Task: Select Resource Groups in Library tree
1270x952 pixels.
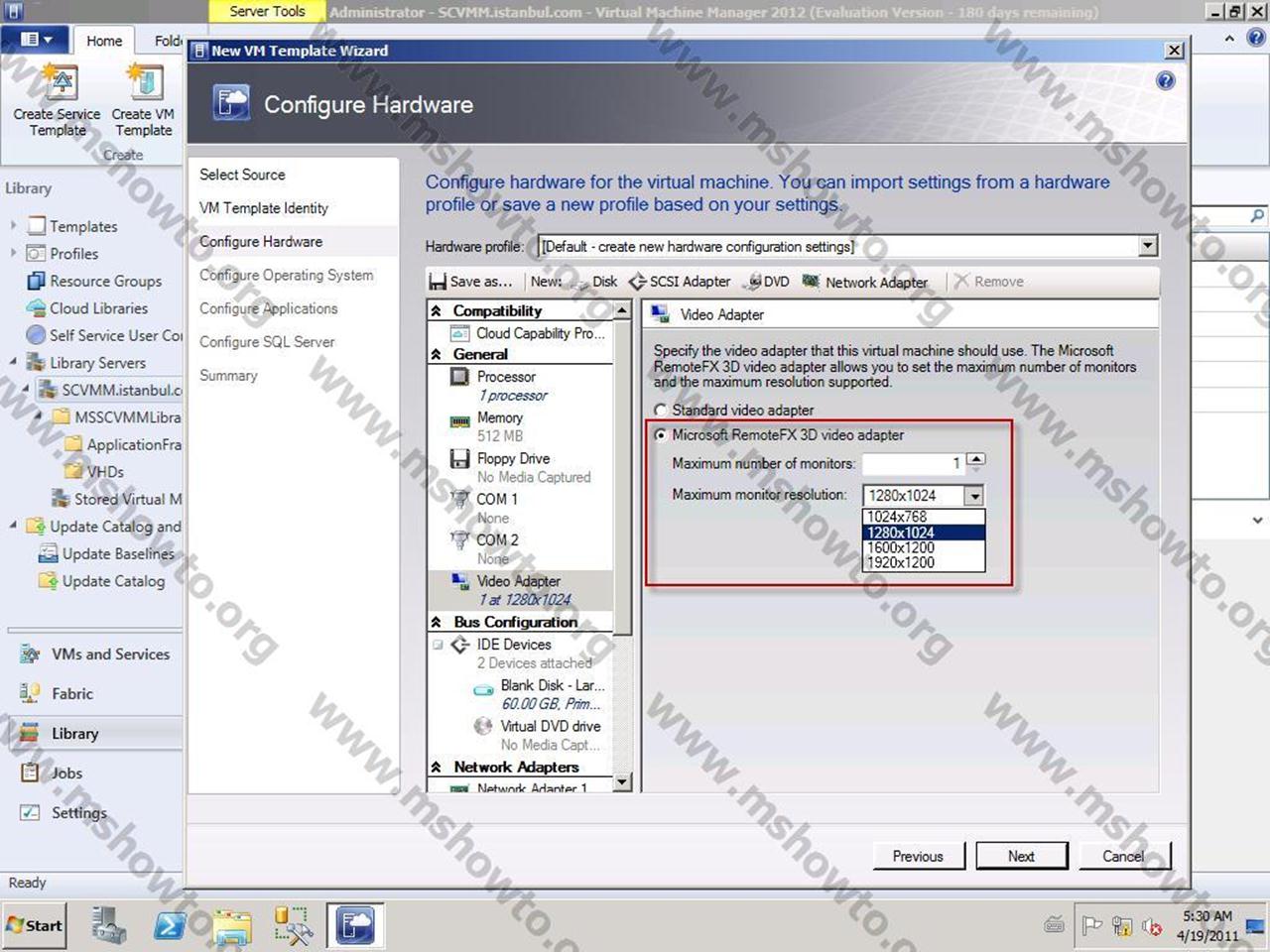Action: click(x=105, y=282)
